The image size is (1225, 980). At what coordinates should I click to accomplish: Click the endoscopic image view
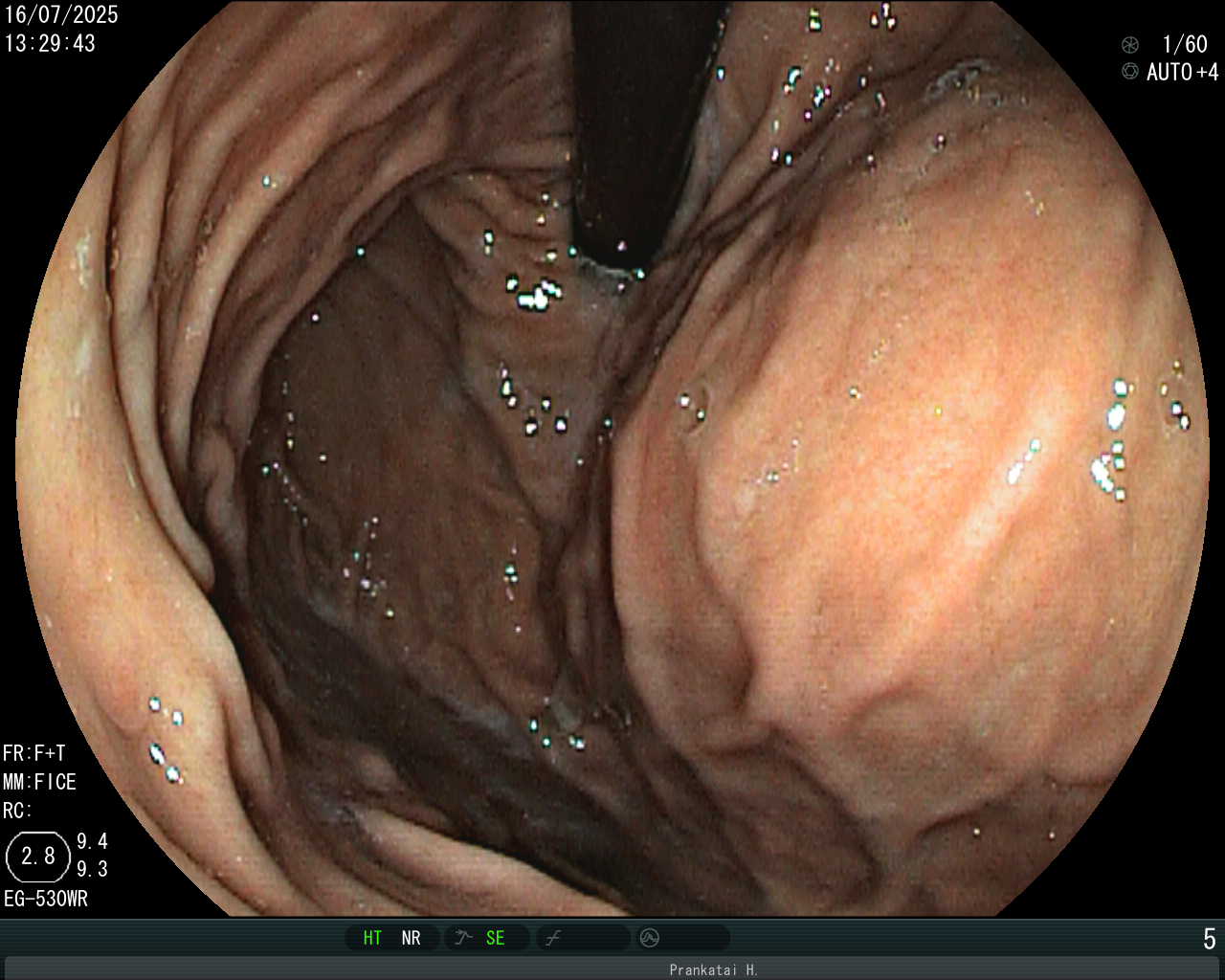612,457
